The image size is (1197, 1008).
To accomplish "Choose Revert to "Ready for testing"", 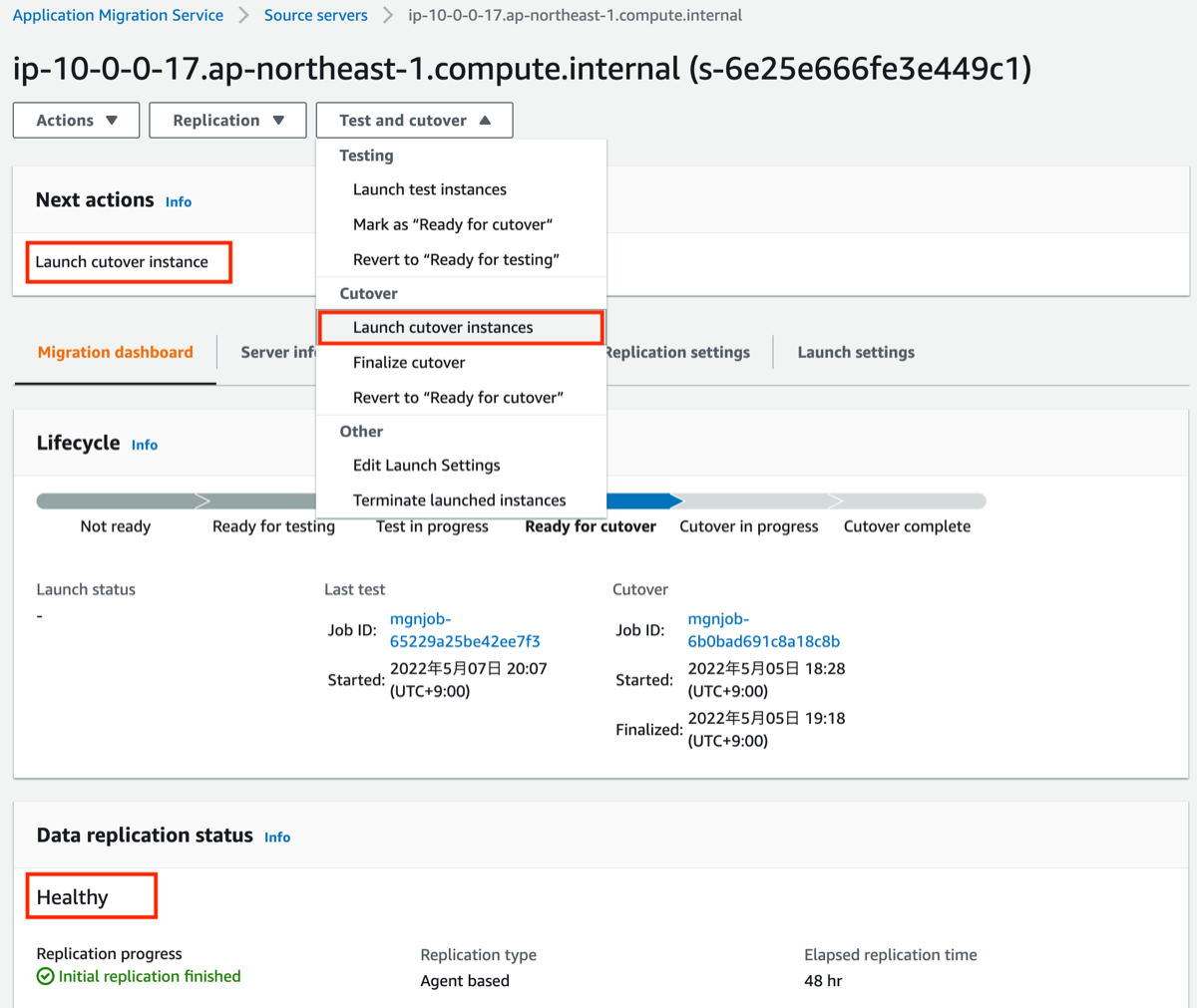I will (456, 259).
